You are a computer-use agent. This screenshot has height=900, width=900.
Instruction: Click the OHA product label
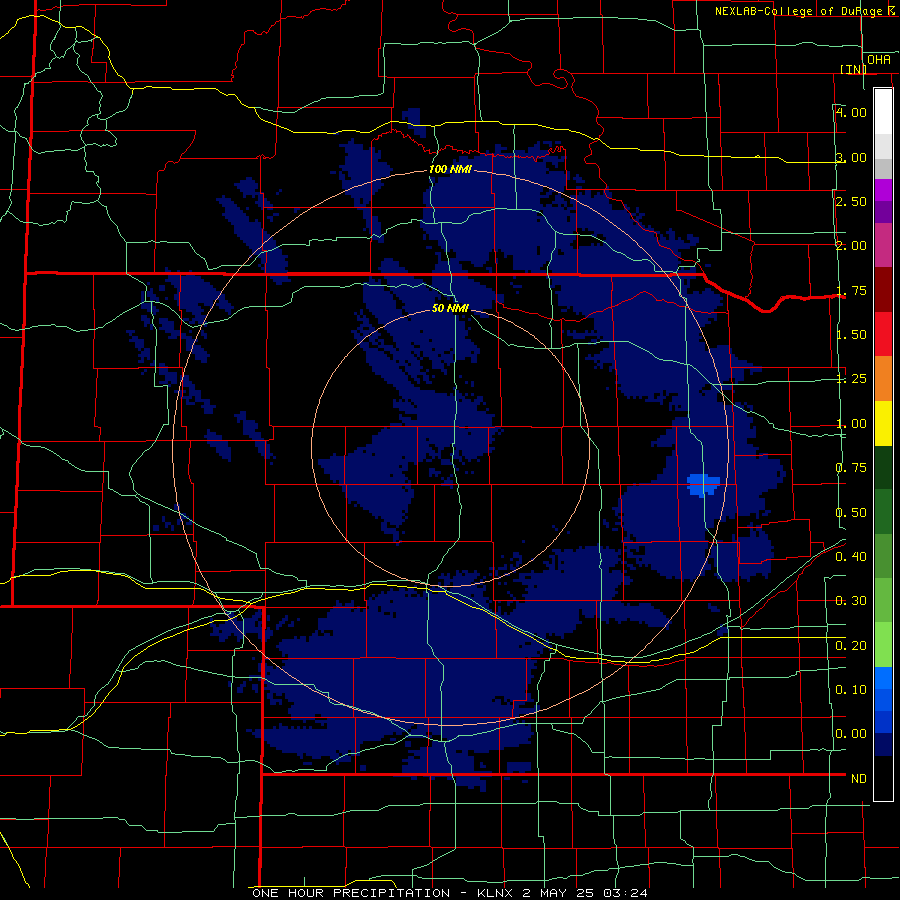879,60
